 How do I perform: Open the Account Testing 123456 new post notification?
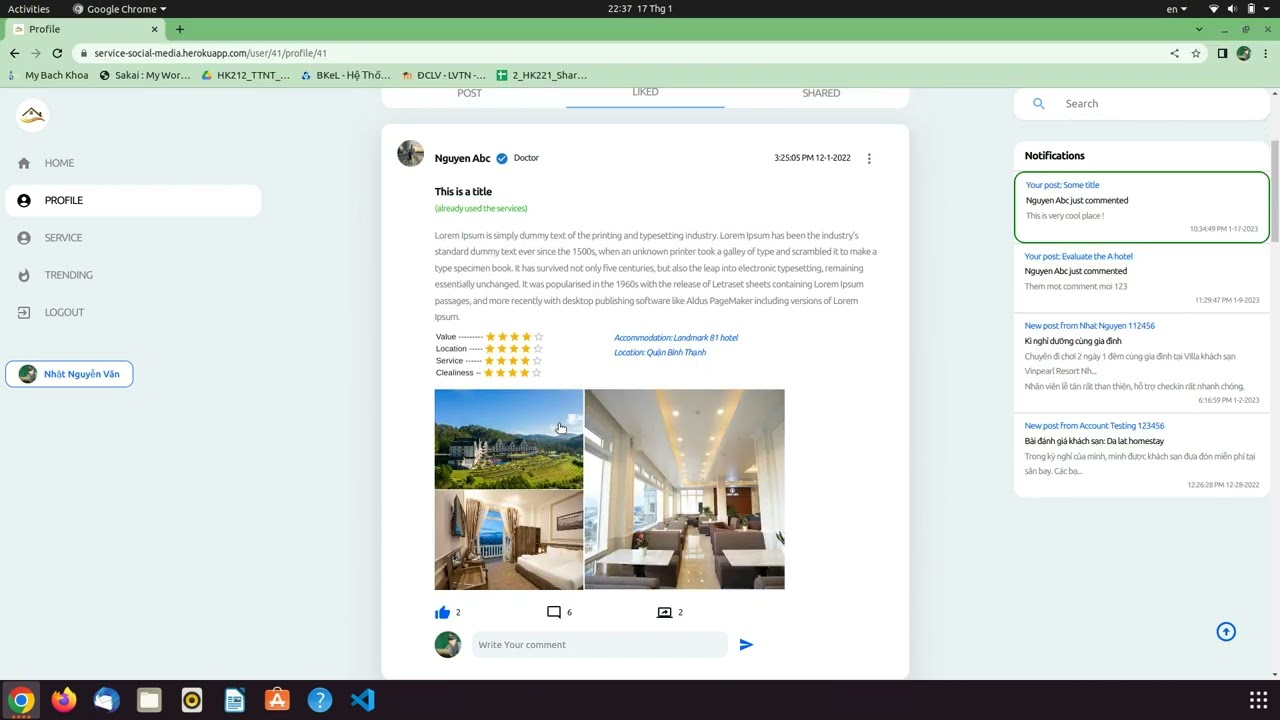click(1142, 455)
